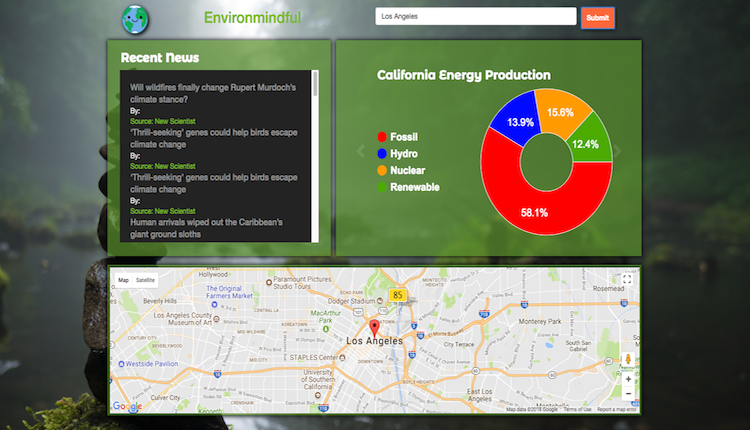Click the red Los Angeles map pin
Viewport: 750px width, 430px height.
tap(374, 329)
